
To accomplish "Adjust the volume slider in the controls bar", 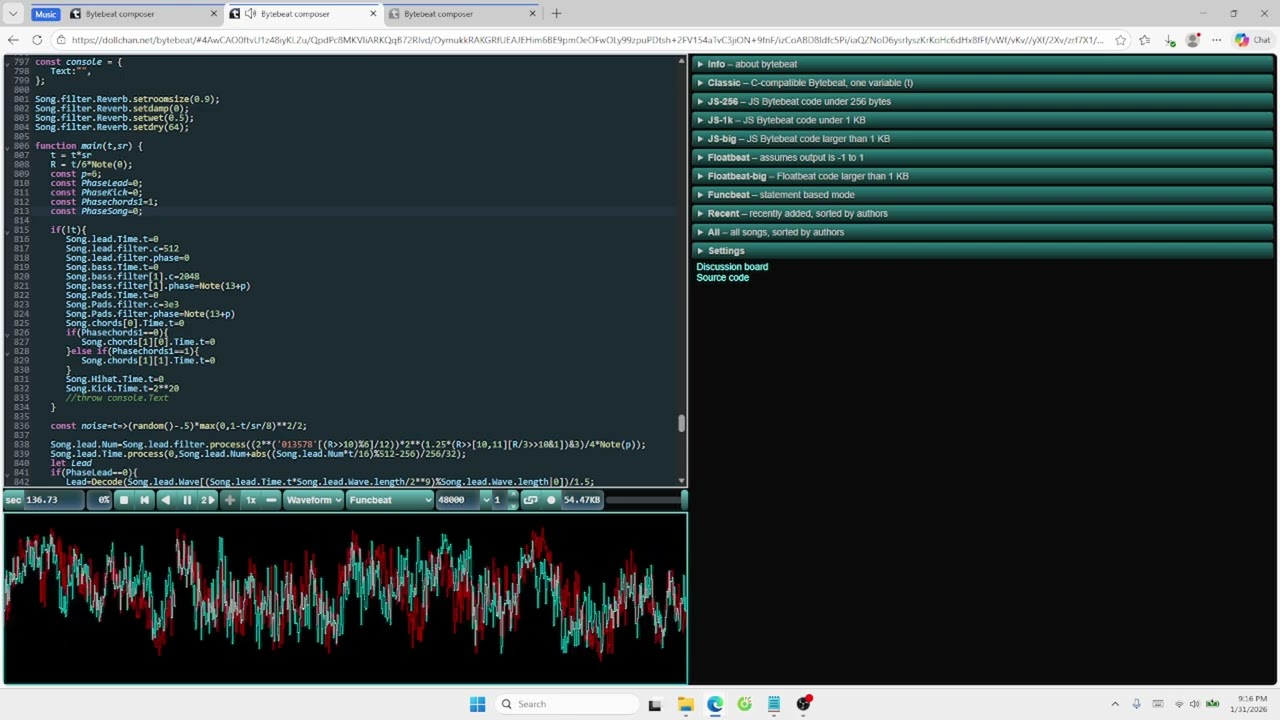I will pos(644,500).
